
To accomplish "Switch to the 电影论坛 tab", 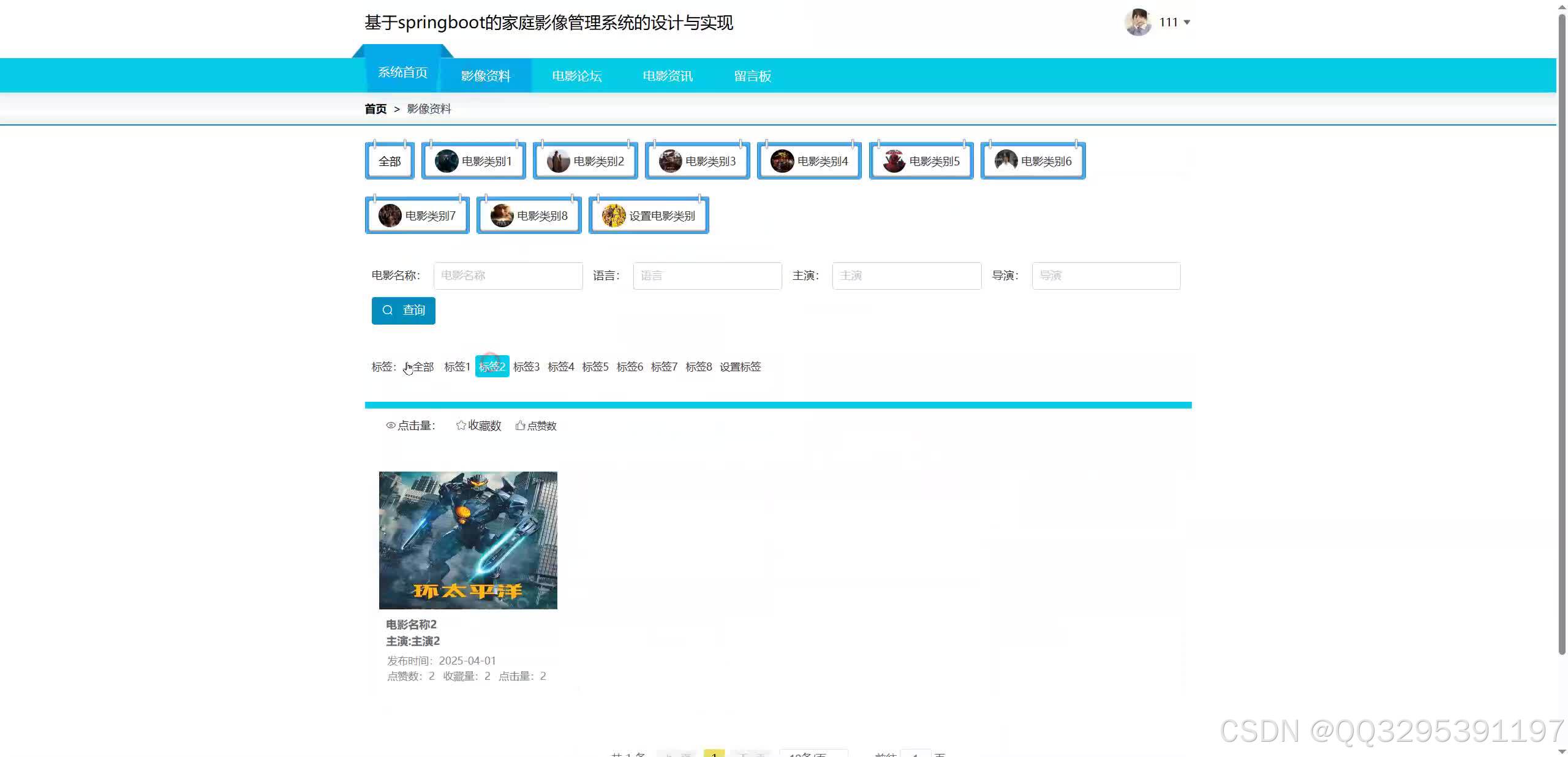I will pos(577,75).
